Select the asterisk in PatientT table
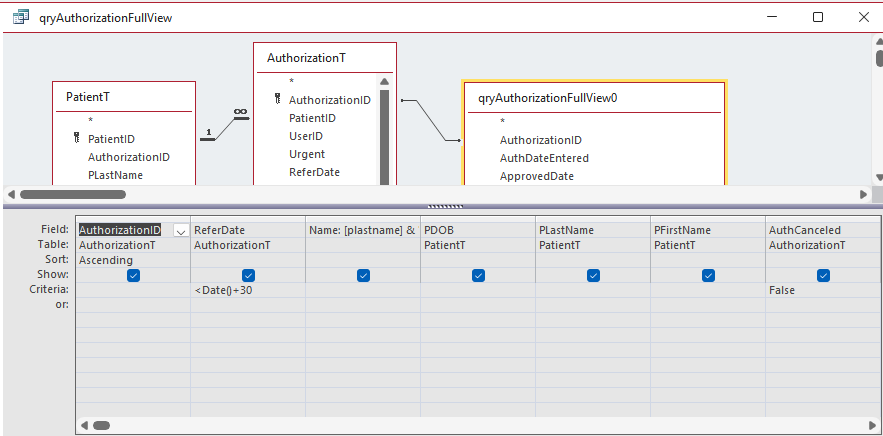Screen dimensions: 883x436 90,121
